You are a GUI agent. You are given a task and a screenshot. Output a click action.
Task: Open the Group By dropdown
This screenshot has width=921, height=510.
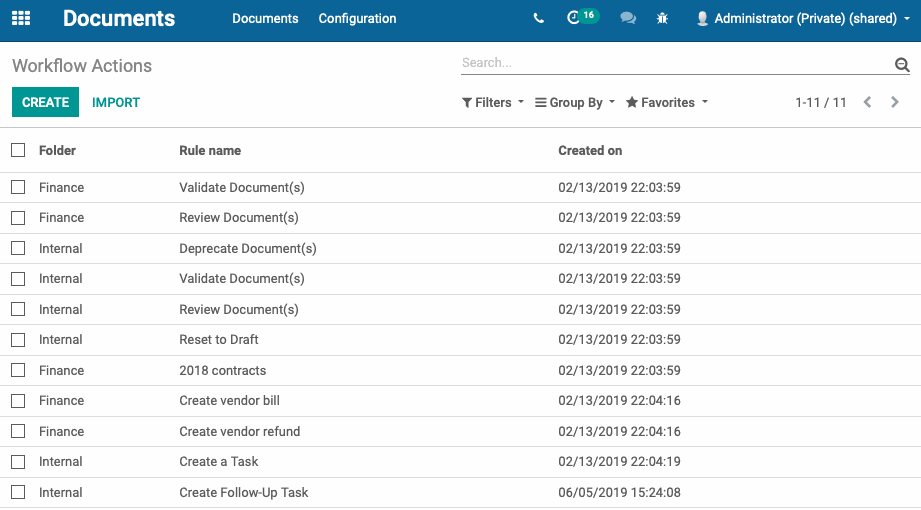click(x=575, y=102)
